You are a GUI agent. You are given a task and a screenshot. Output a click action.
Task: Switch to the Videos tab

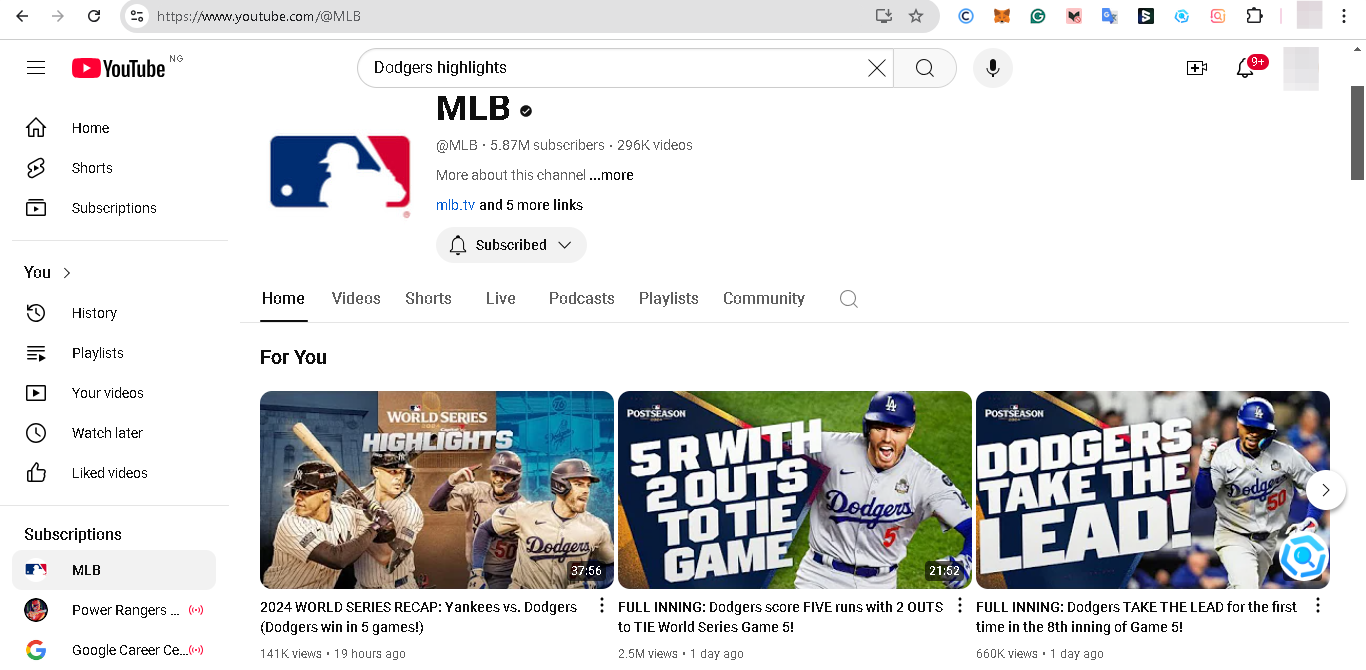coord(356,299)
